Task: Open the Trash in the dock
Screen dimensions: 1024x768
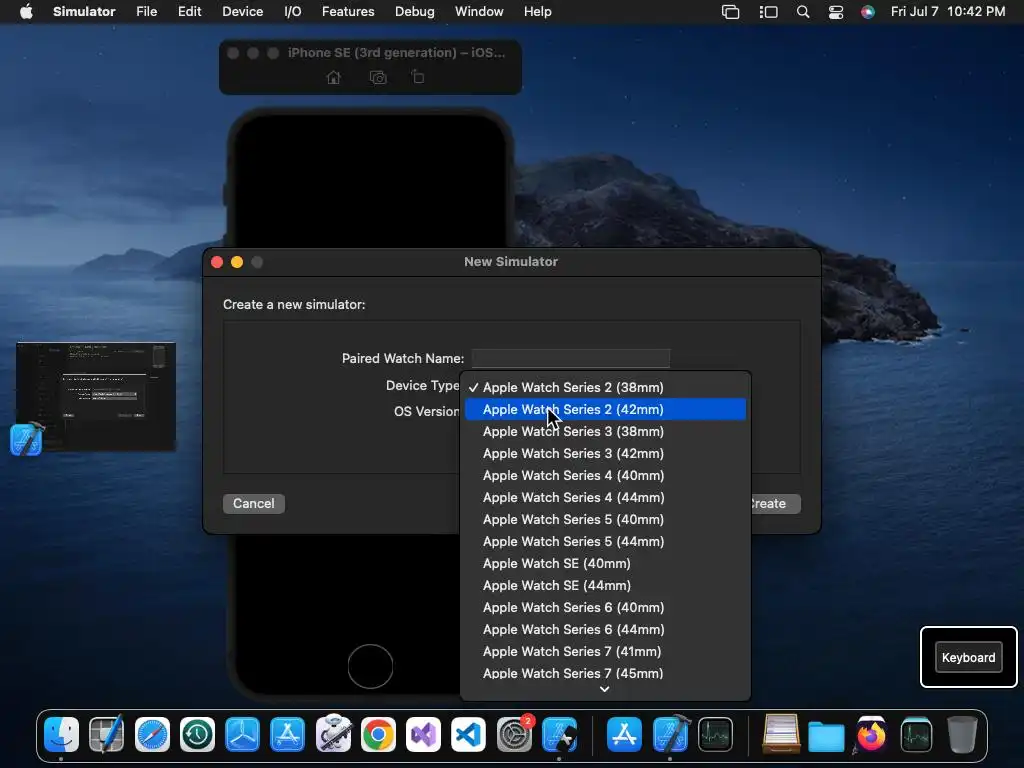Action: click(961, 734)
